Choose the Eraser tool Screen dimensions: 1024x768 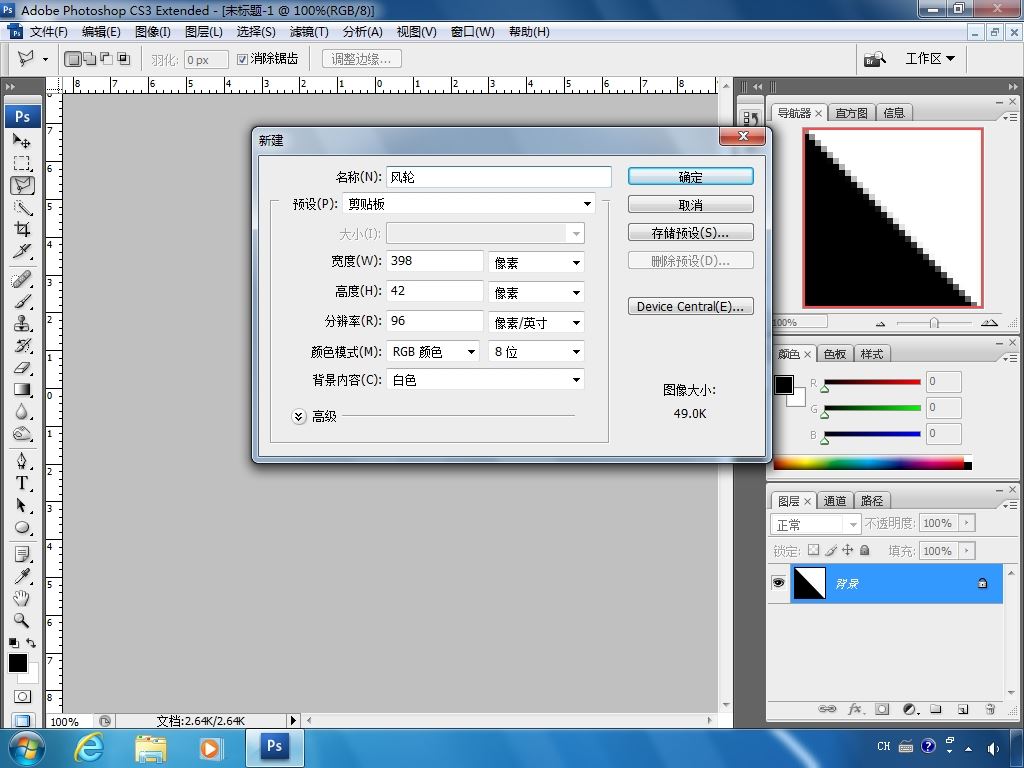pyautogui.click(x=22, y=367)
